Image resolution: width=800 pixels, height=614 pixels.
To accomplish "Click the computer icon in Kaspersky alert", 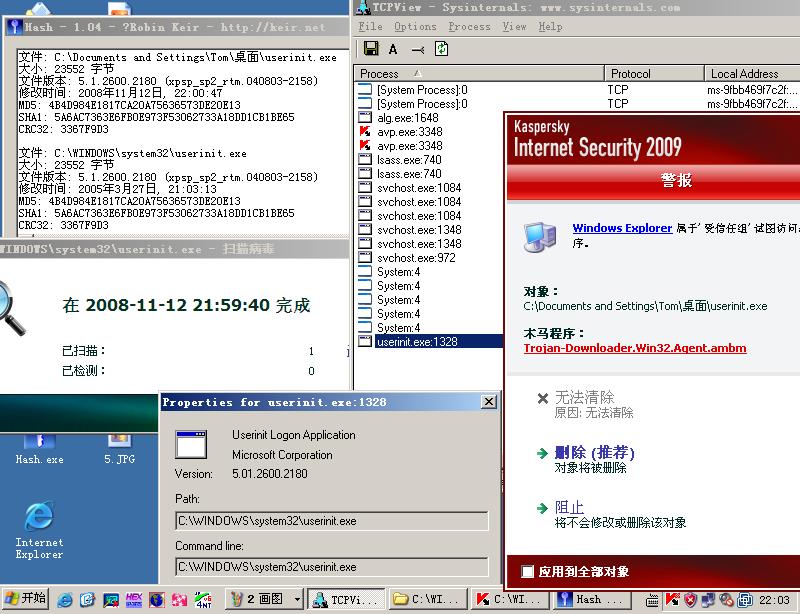I will pos(540,237).
